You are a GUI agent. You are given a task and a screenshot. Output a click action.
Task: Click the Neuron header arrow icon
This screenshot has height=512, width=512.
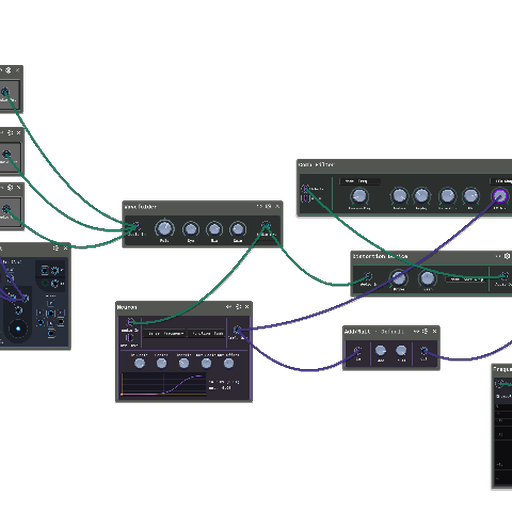tap(229, 307)
